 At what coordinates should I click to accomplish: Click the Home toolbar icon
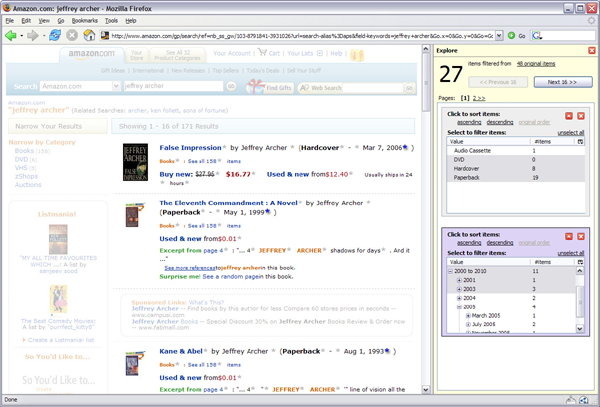coord(89,35)
